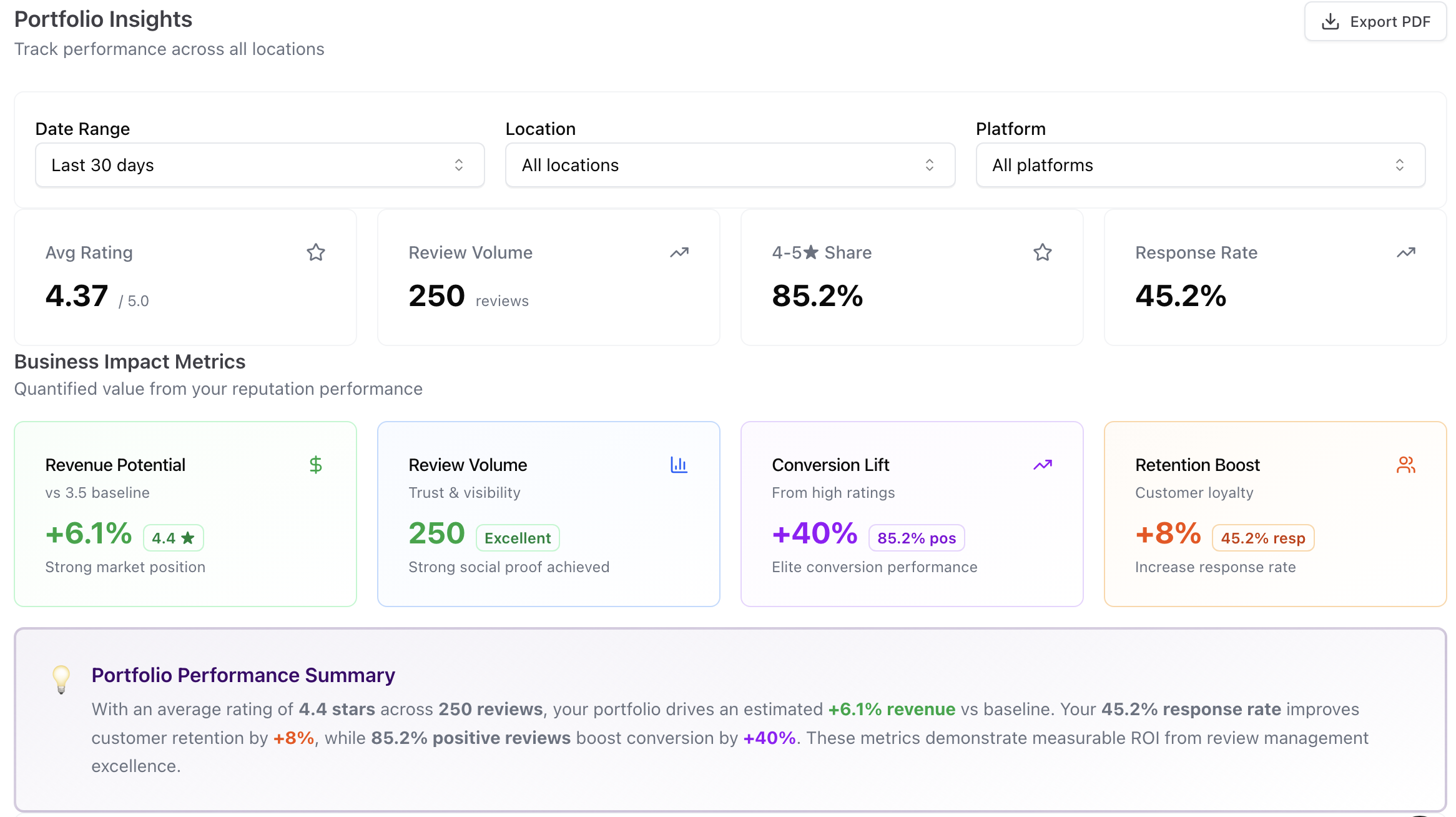Click the trend arrow icon in Response Rate card
The width and height of the screenshot is (1456, 817).
1406,252
